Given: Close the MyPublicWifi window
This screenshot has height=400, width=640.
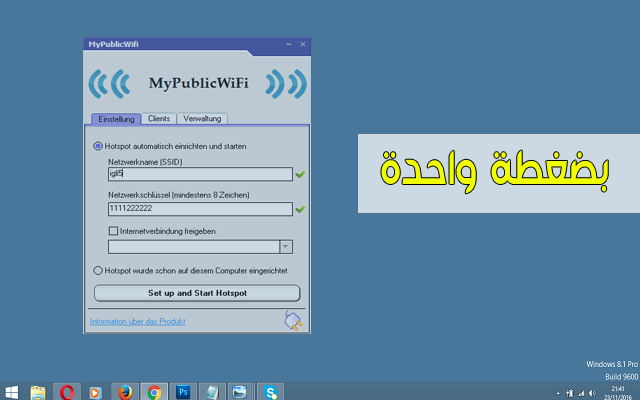Looking at the screenshot, I should click(303, 44).
